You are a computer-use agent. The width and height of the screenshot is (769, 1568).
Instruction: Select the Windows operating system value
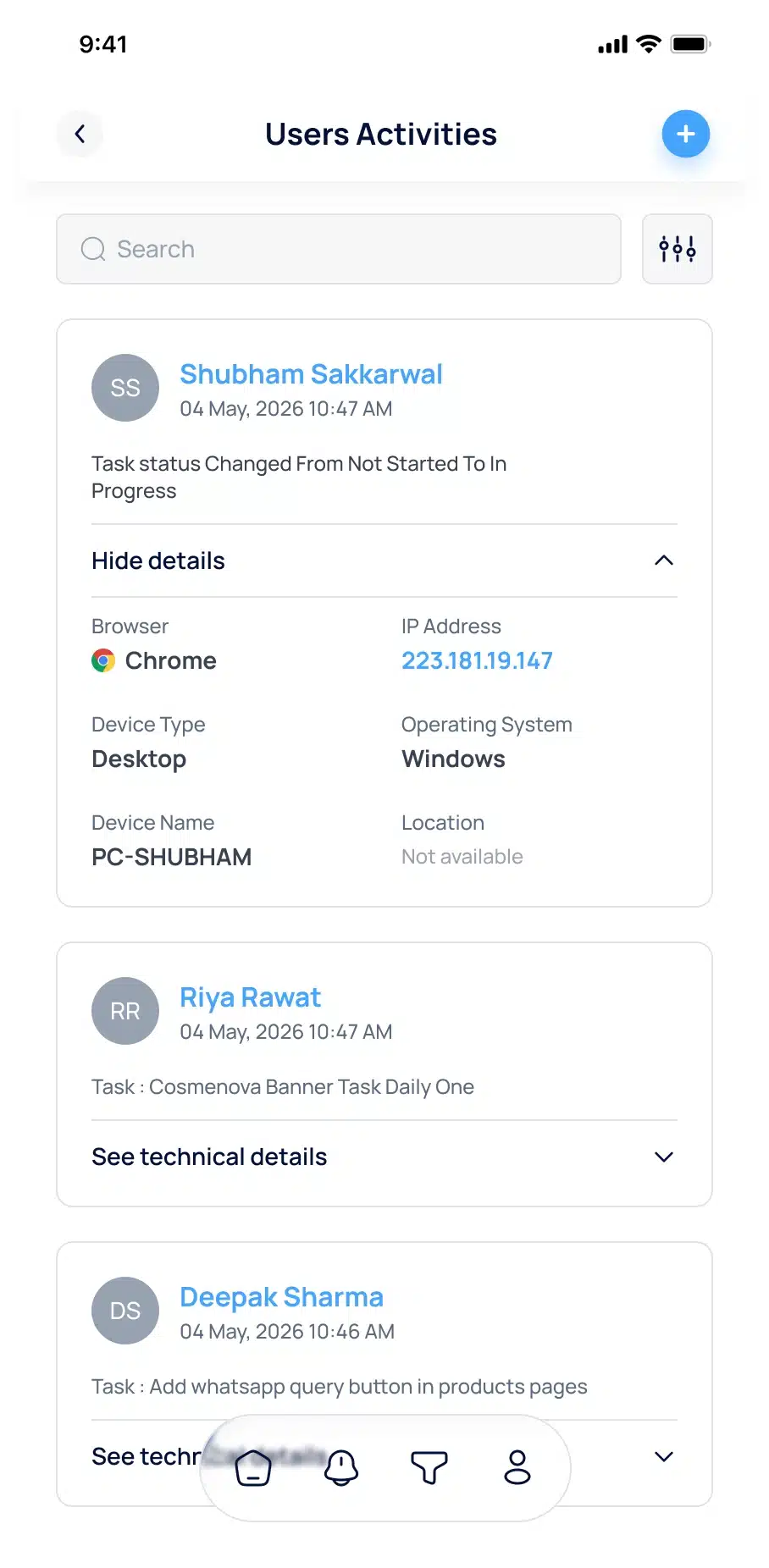[x=453, y=759]
